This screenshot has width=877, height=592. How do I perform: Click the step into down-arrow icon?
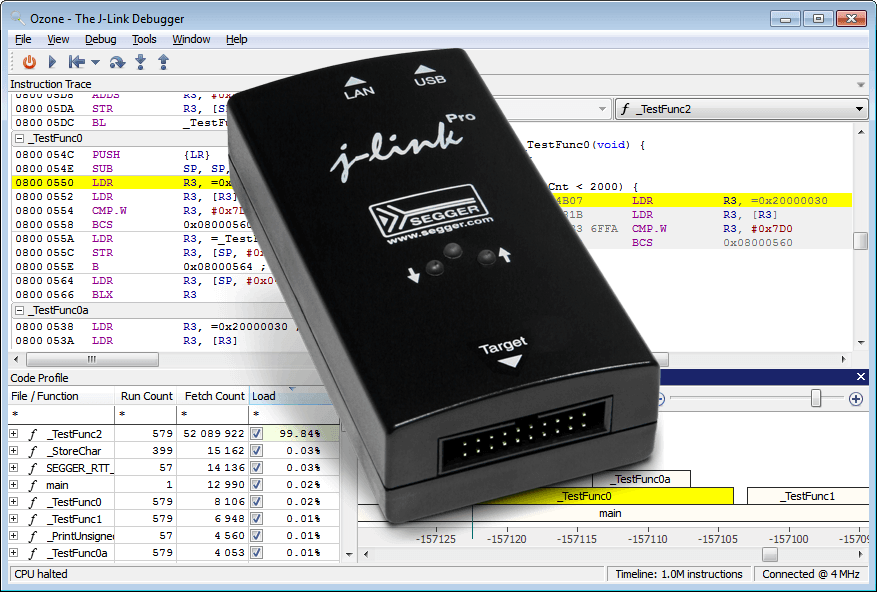pos(140,62)
